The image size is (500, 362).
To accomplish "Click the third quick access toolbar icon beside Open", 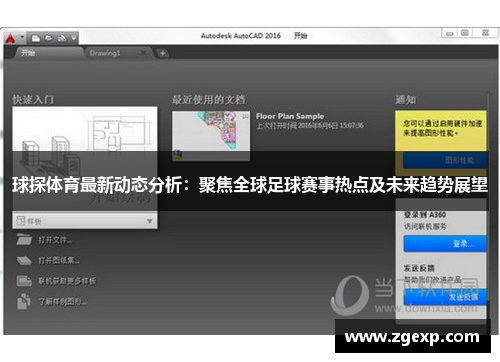I will tap(62, 38).
